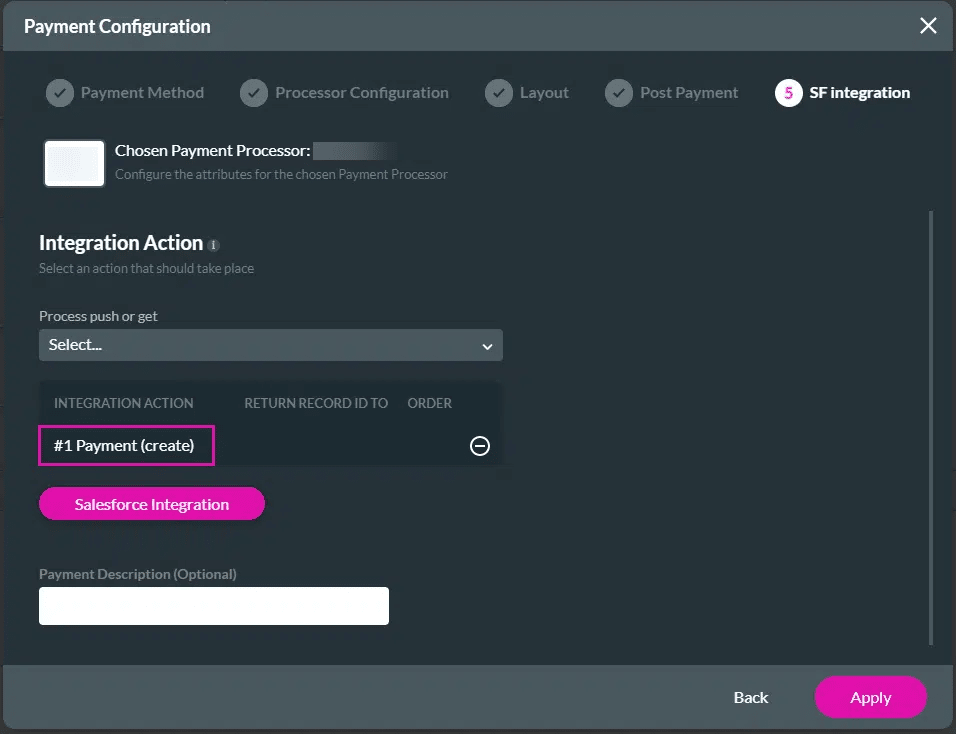The width and height of the screenshot is (956, 740).
Task: Click the Processor Configuration checkmark icon
Action: point(255,92)
